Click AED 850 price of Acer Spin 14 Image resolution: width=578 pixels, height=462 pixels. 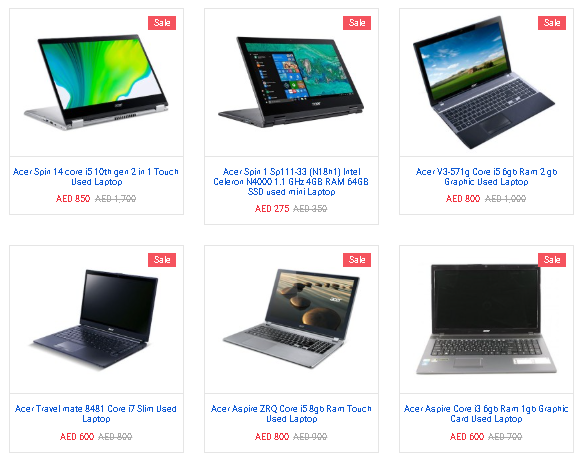[73, 199]
